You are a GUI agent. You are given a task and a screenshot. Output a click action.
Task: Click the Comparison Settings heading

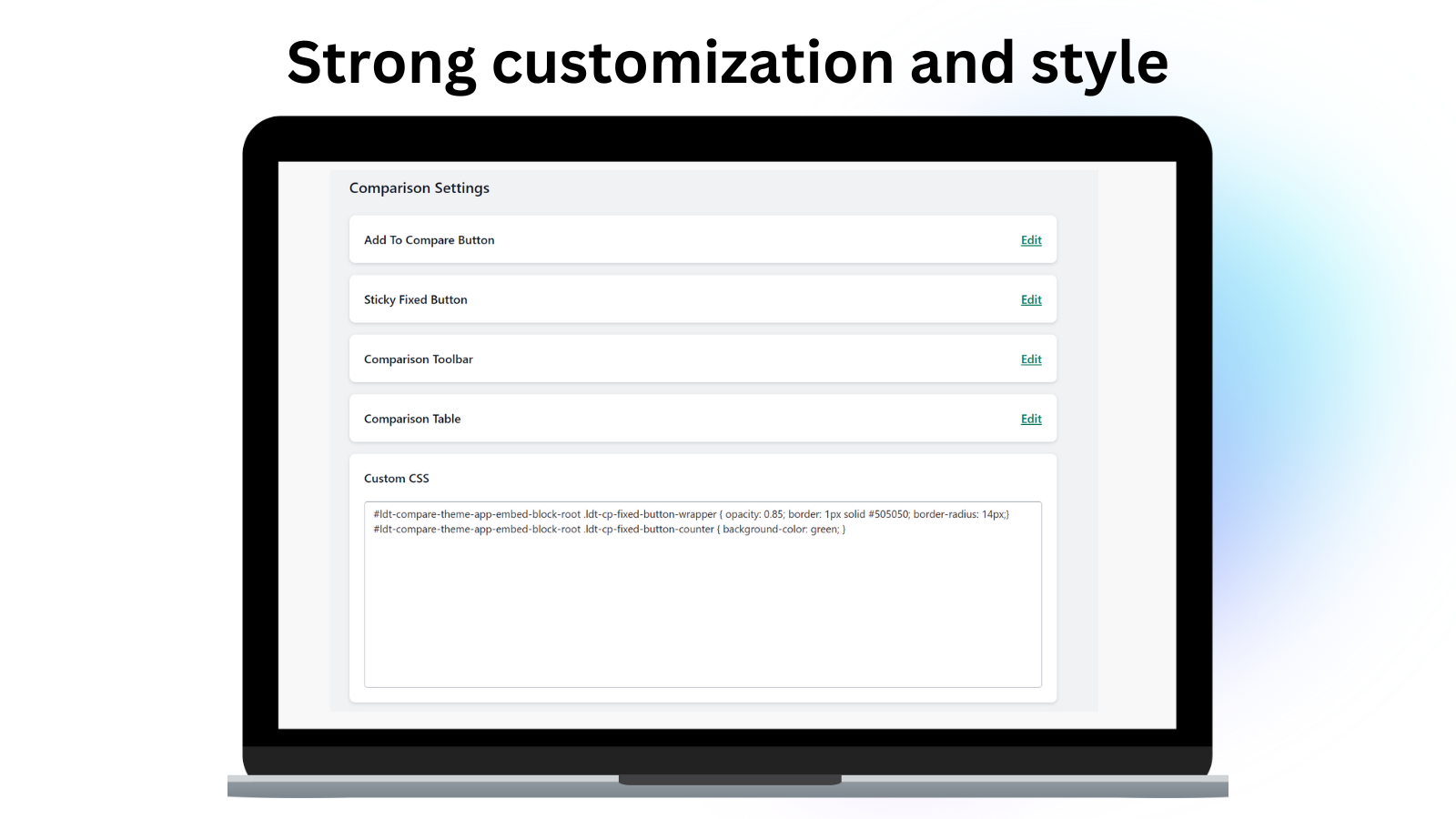coord(419,187)
